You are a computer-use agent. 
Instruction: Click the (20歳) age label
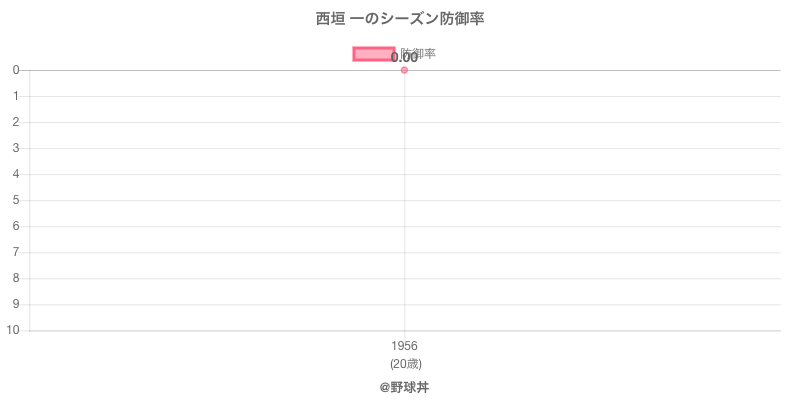(404, 363)
